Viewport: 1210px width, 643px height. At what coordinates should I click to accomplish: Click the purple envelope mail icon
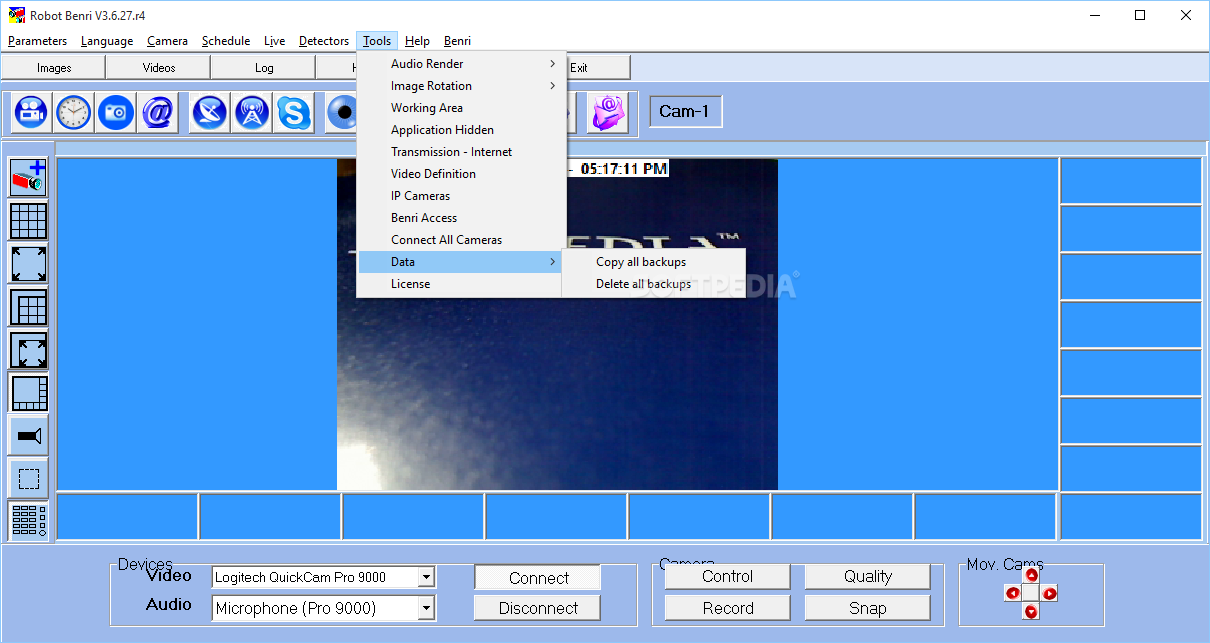click(x=607, y=113)
